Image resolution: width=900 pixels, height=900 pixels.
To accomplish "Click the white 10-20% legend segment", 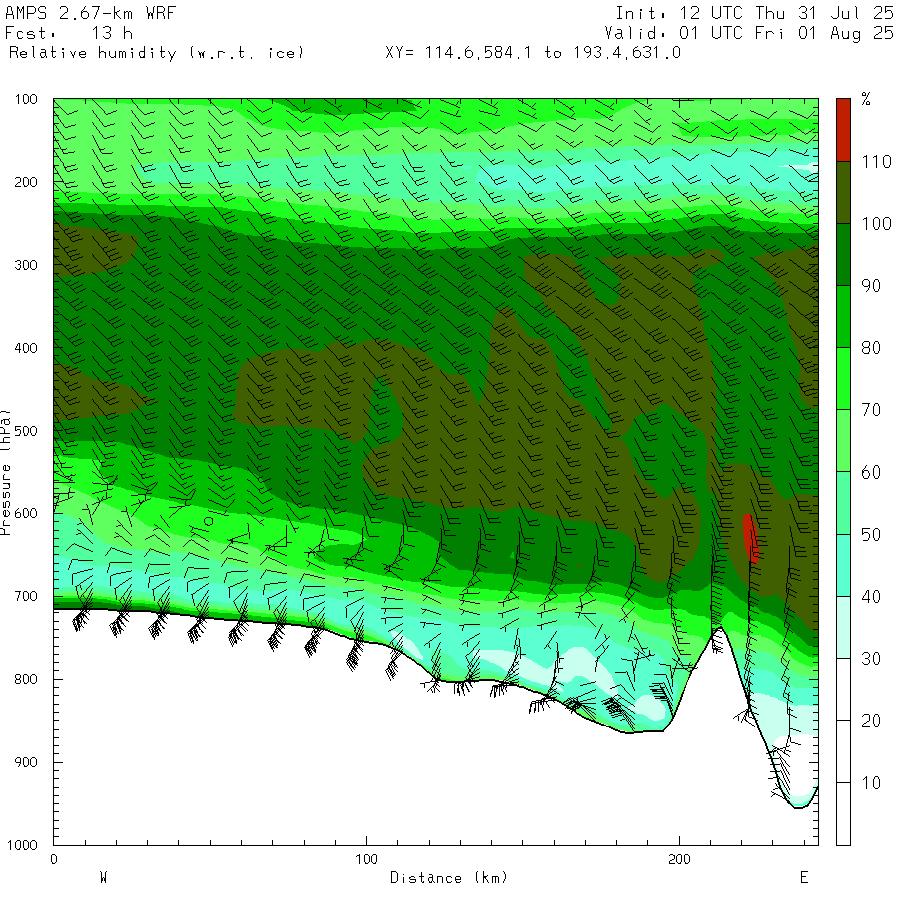I will pyautogui.click(x=843, y=751).
